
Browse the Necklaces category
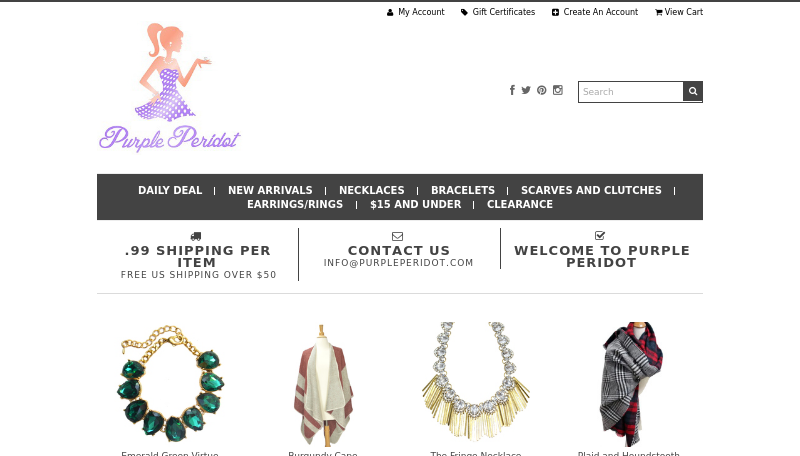tap(371, 190)
